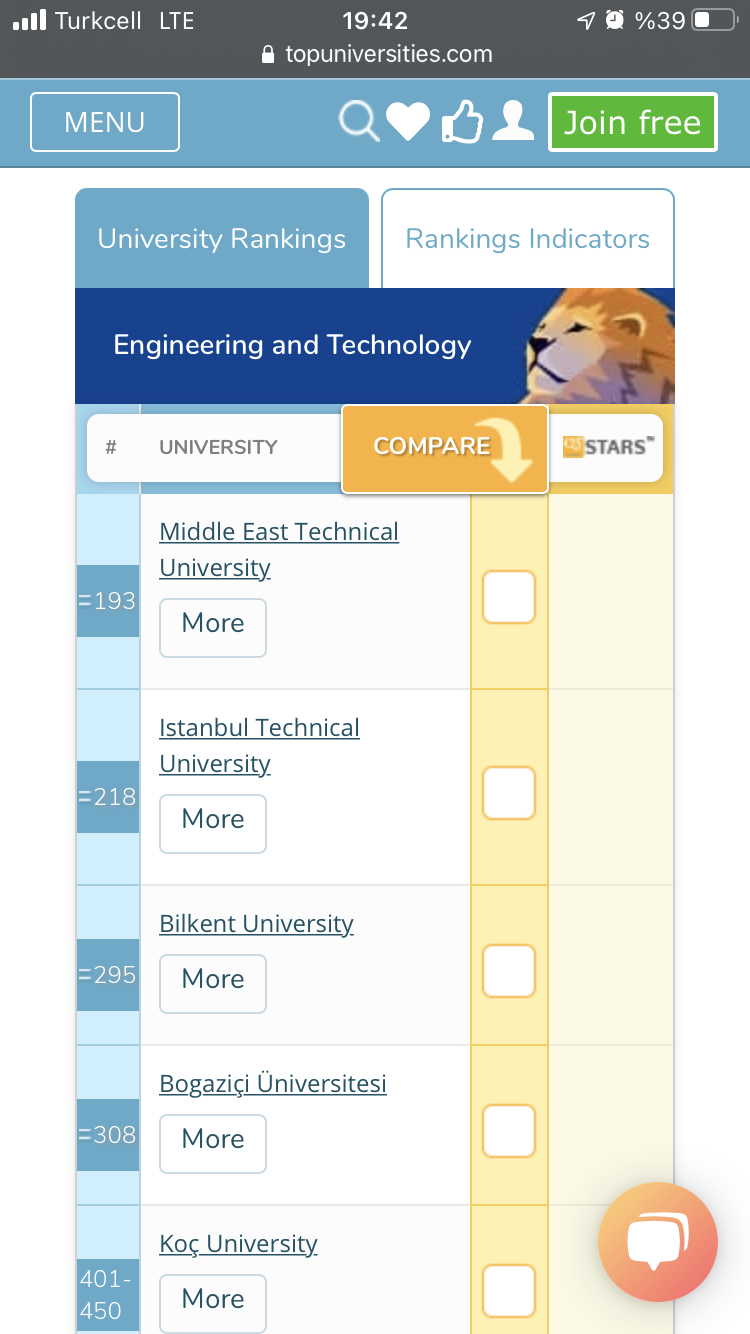Open Koç University link
Viewport: 750px width, 1334px height.
pyautogui.click(x=238, y=1243)
